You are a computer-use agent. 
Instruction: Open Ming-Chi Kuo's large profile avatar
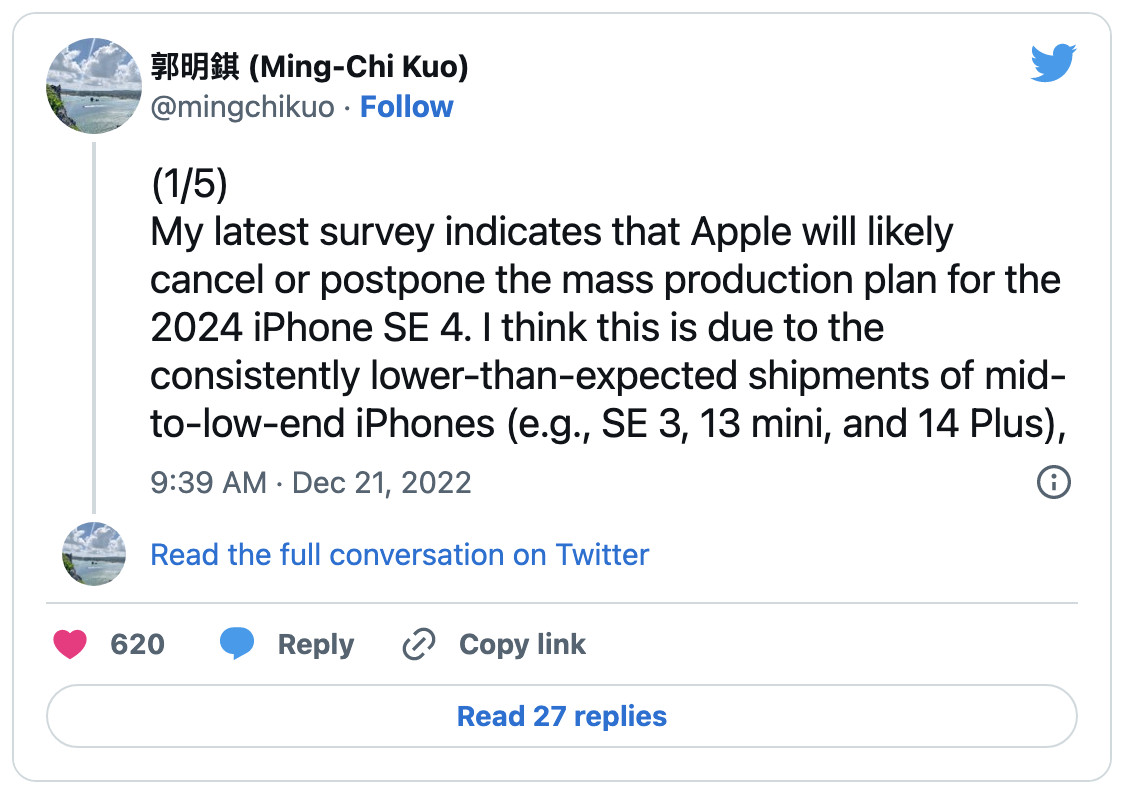[94, 86]
